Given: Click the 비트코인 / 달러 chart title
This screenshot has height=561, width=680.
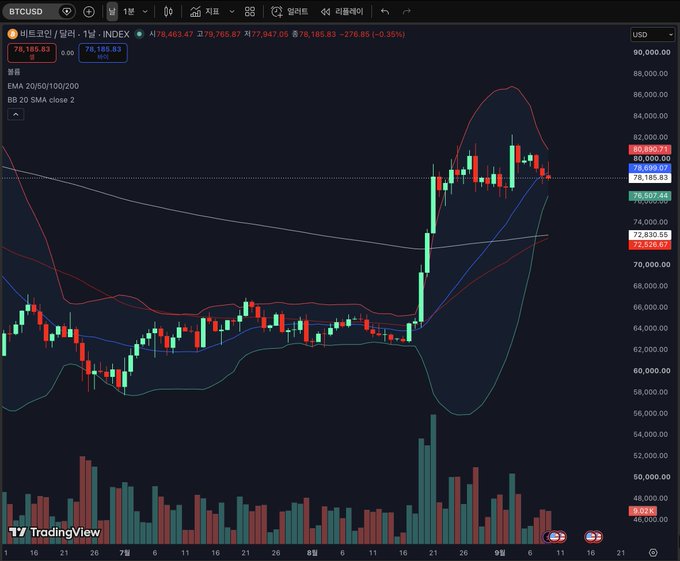Looking at the screenshot, I should (75, 34).
